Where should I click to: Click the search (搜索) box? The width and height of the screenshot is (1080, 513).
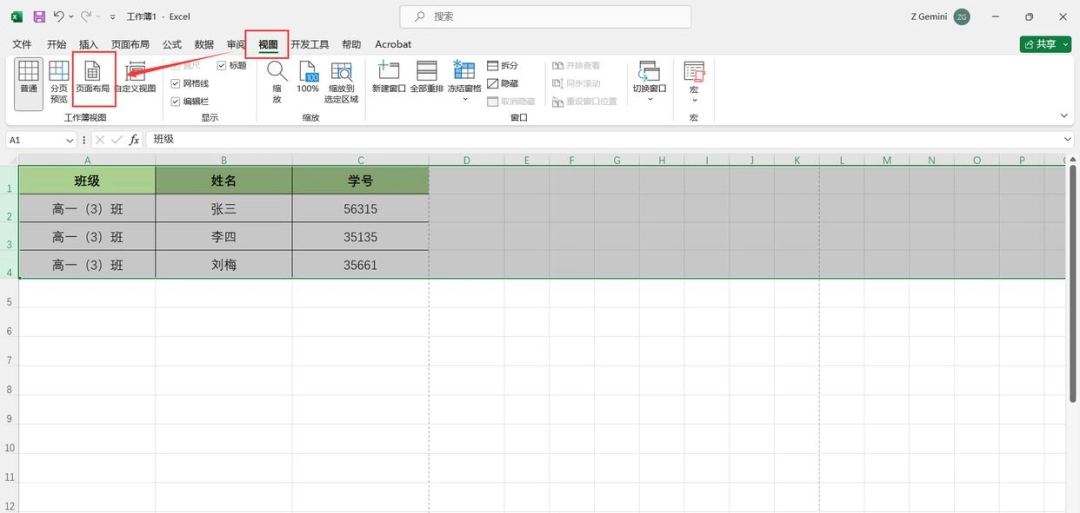546,17
